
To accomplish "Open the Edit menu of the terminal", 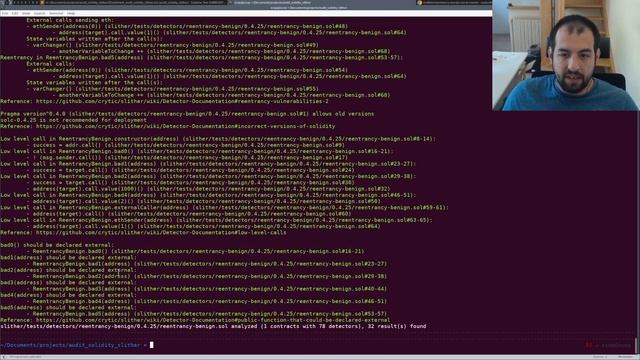I will point(15,13).
